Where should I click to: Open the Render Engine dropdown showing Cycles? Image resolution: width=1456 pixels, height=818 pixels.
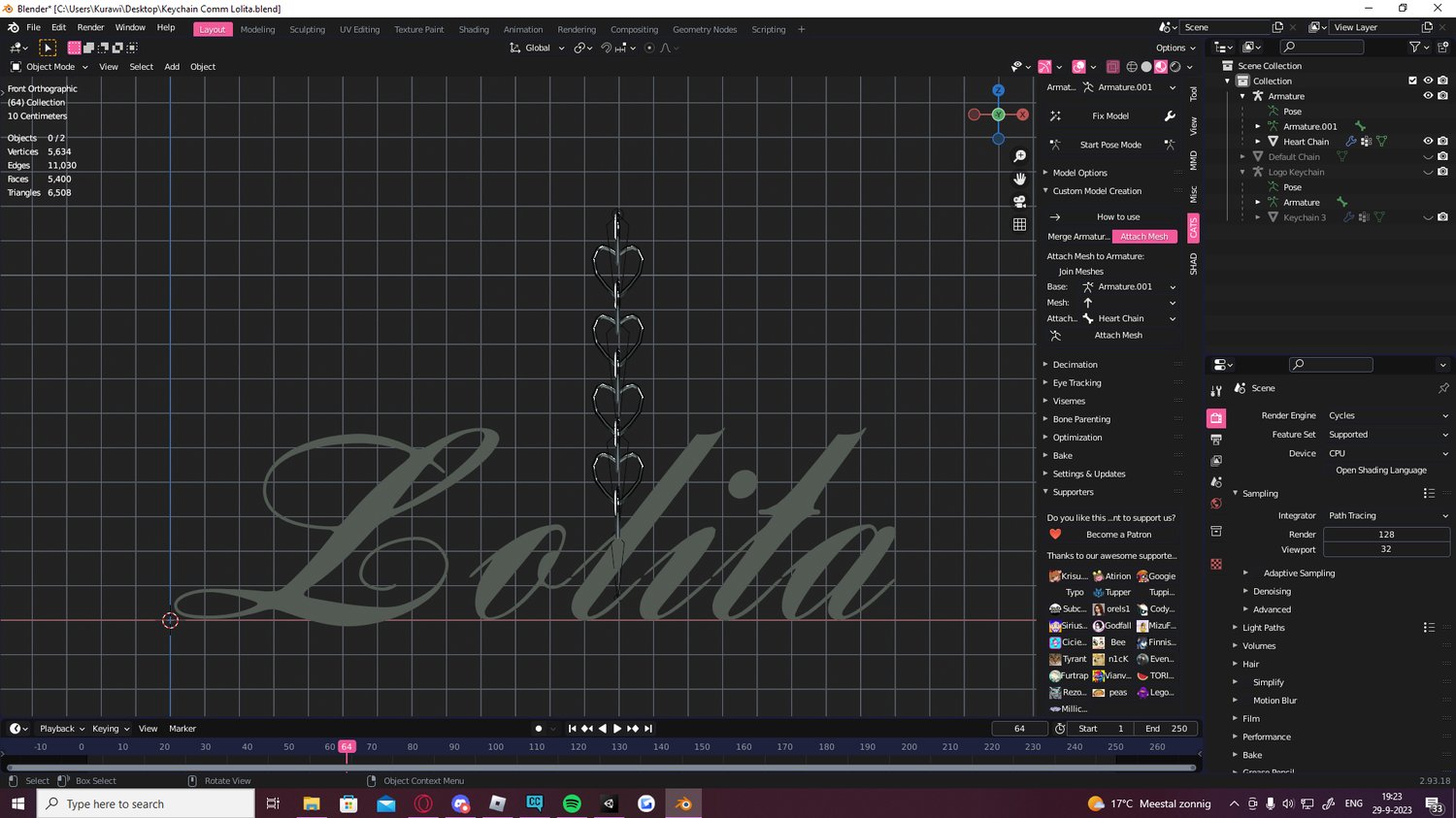click(1387, 415)
